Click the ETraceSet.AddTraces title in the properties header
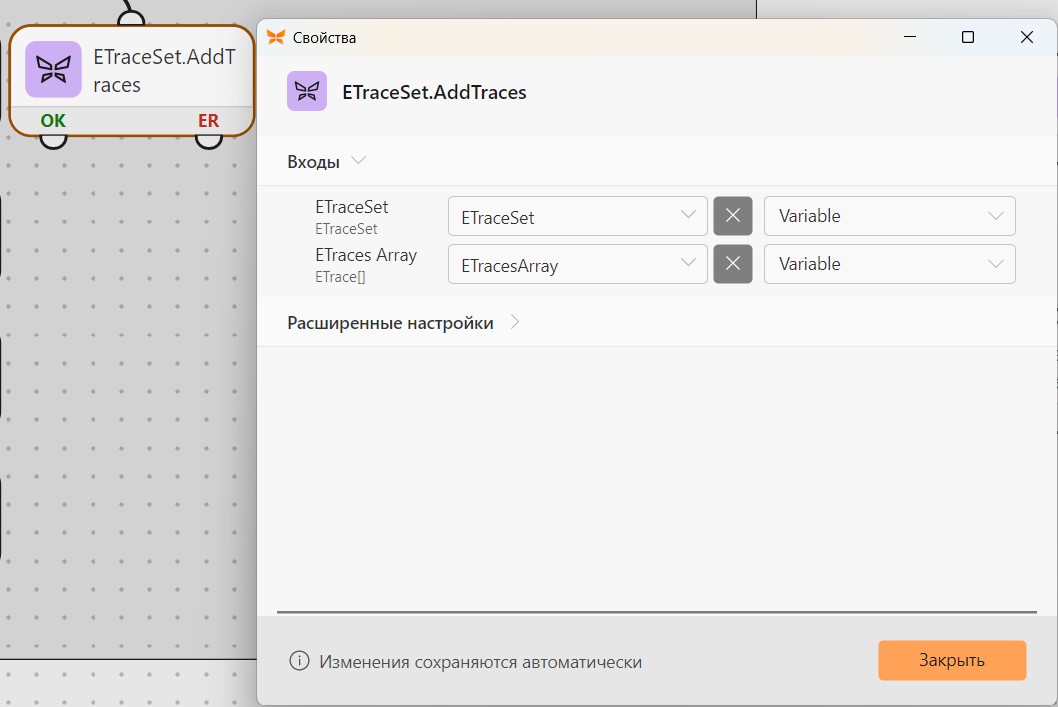The width and height of the screenshot is (1058, 707). coord(434,92)
